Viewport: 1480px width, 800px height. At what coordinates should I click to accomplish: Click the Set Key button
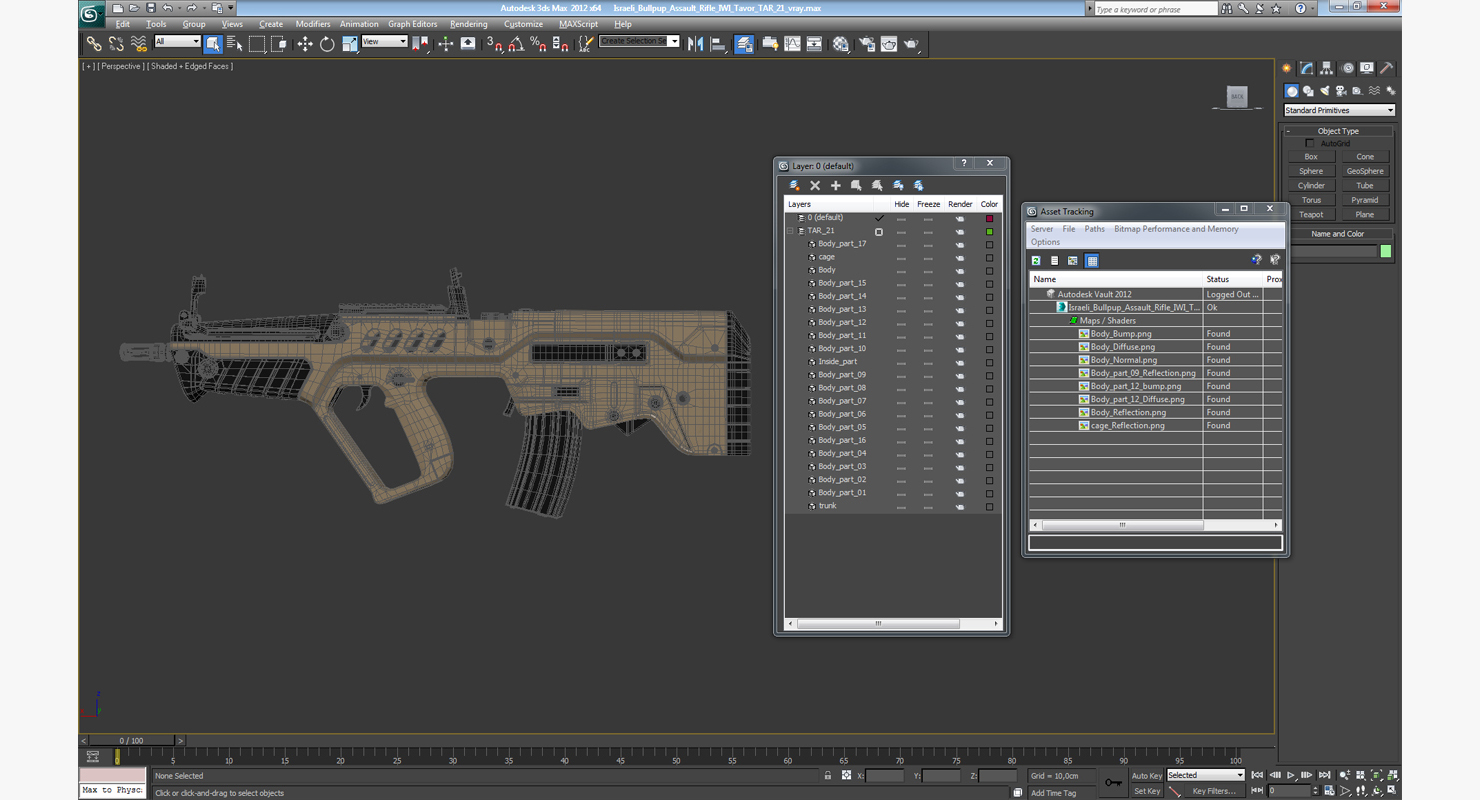coord(1147,791)
